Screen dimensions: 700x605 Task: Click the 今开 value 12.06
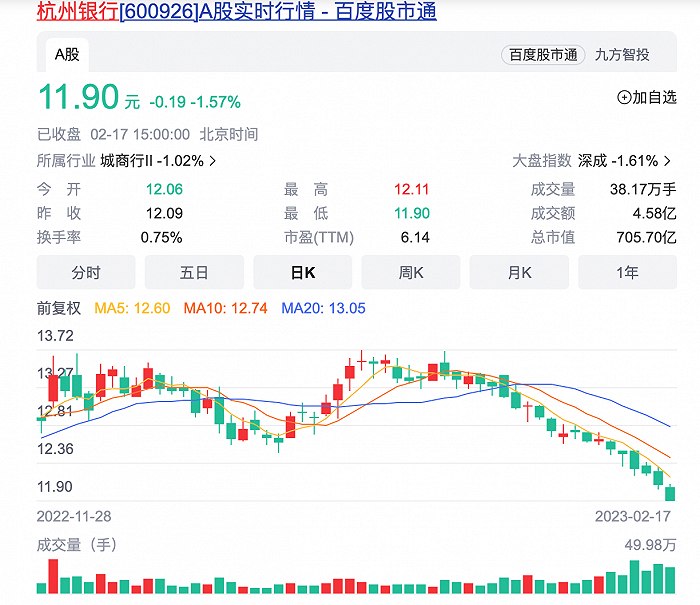(x=164, y=189)
